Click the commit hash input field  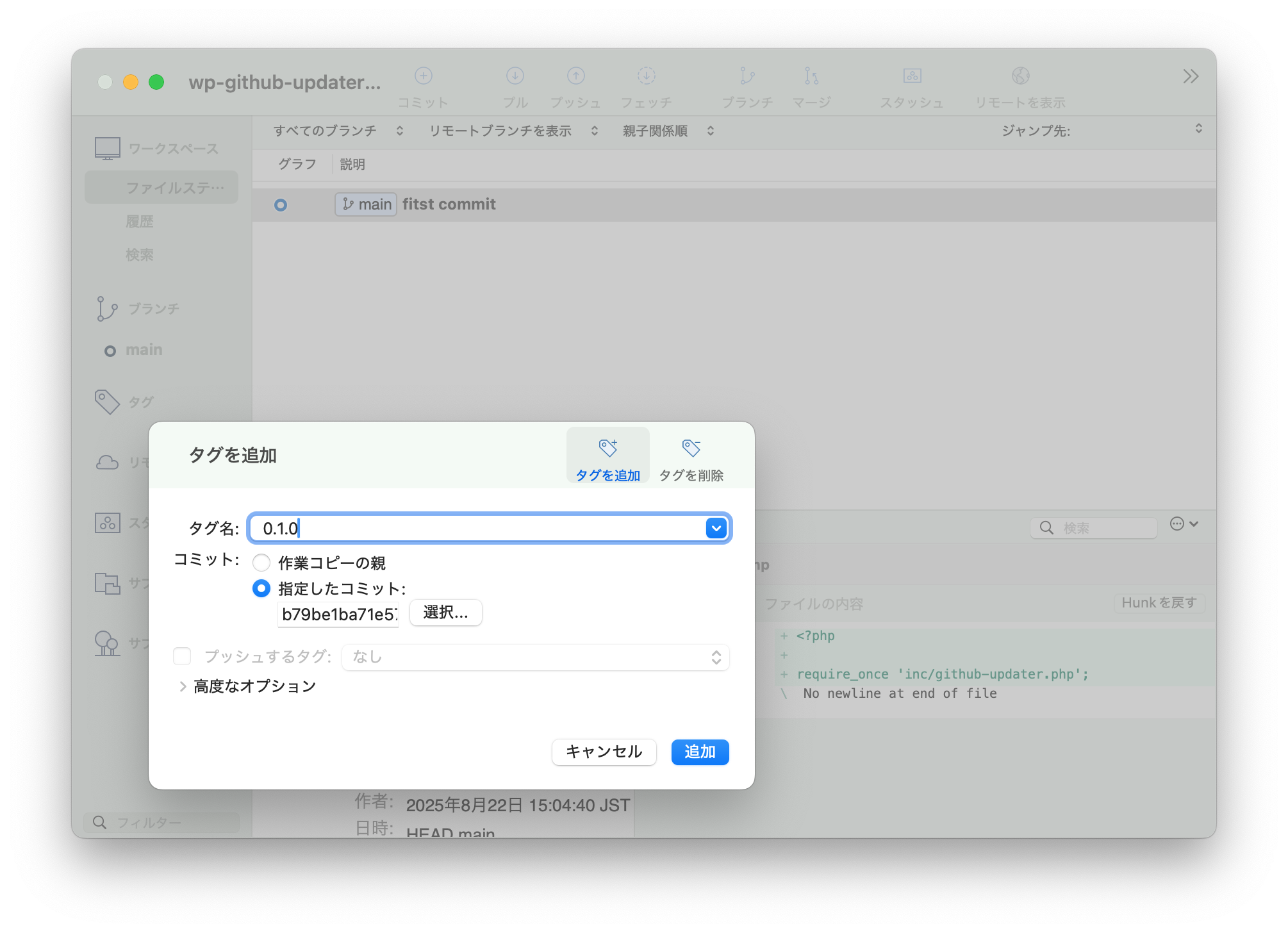coord(338,615)
